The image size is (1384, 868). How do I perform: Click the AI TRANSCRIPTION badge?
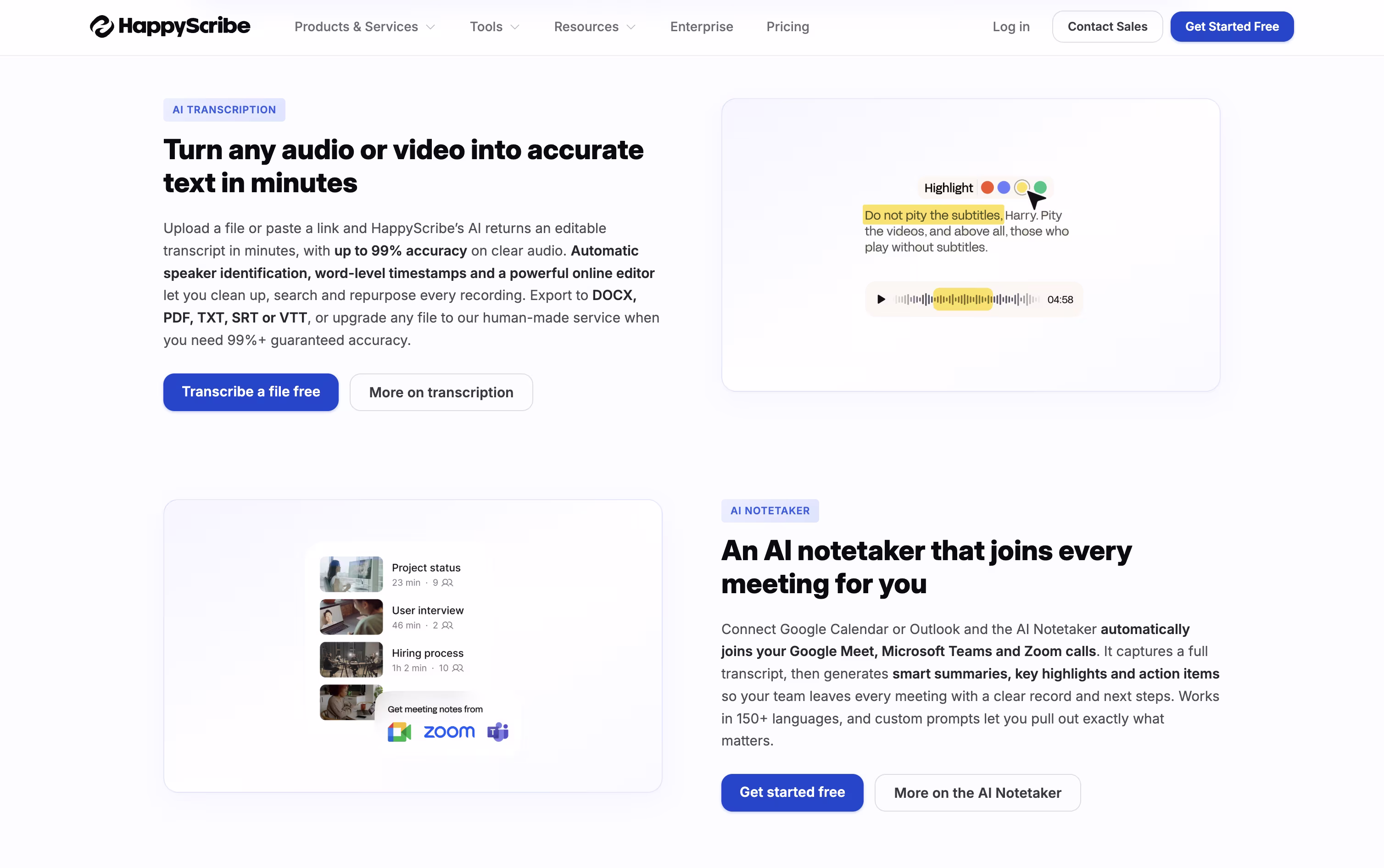click(224, 110)
